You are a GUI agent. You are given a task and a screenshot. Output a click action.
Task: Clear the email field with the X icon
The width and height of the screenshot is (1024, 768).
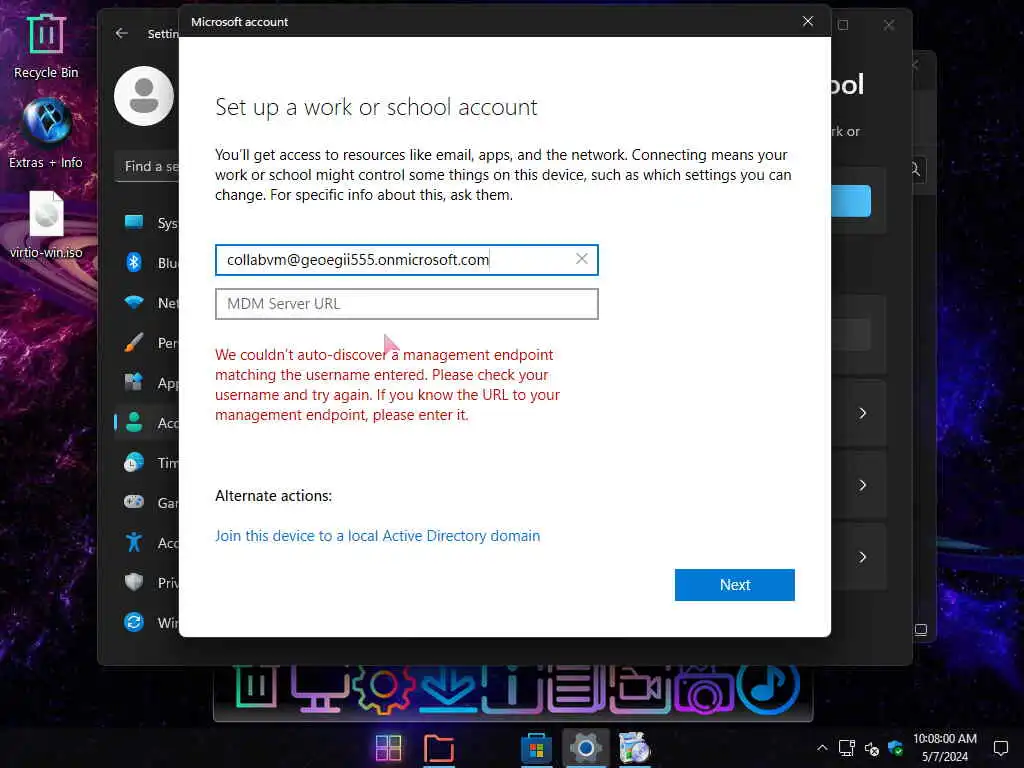[582, 259]
